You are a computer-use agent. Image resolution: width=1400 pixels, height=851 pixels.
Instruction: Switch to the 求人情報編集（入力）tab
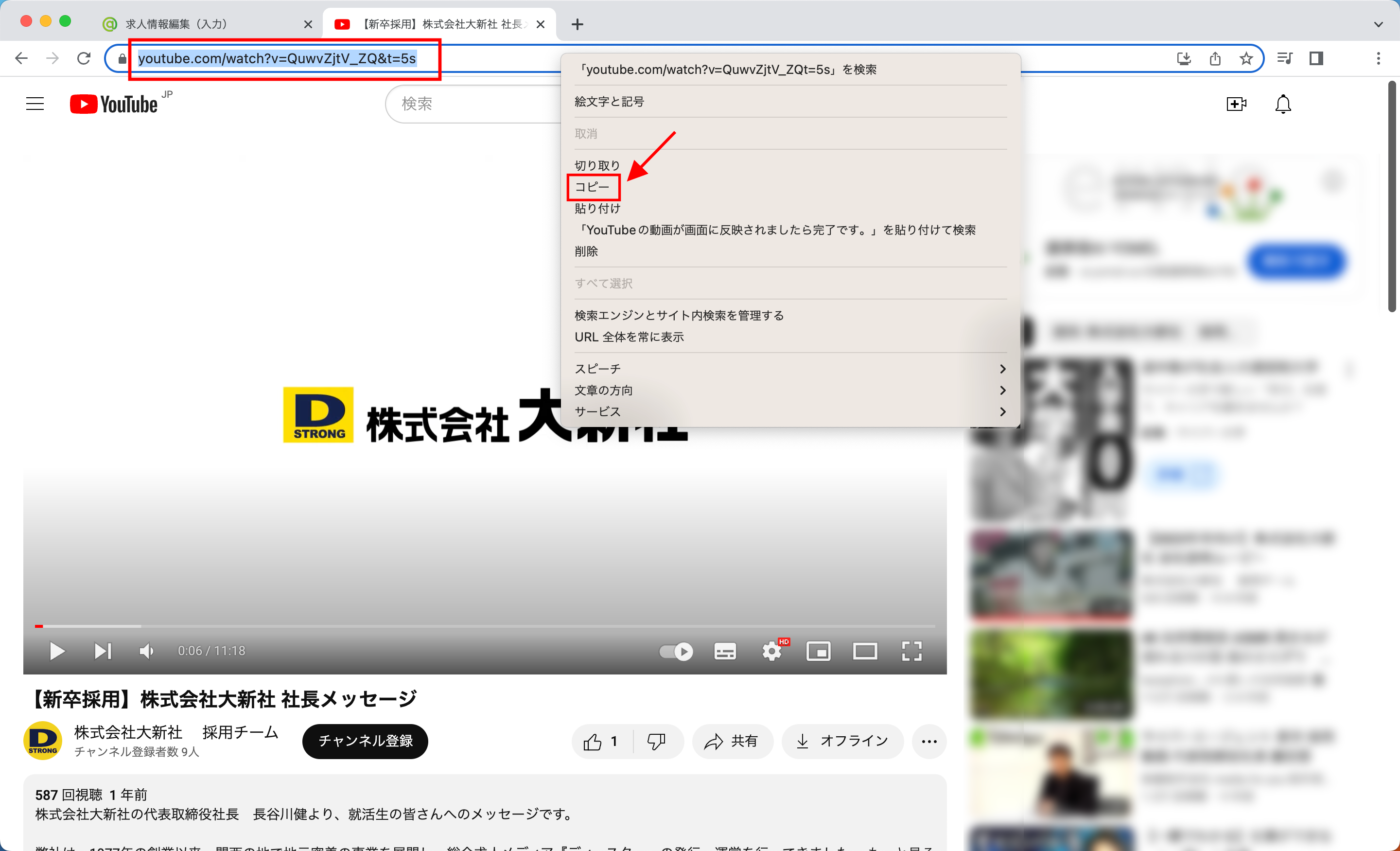208,24
